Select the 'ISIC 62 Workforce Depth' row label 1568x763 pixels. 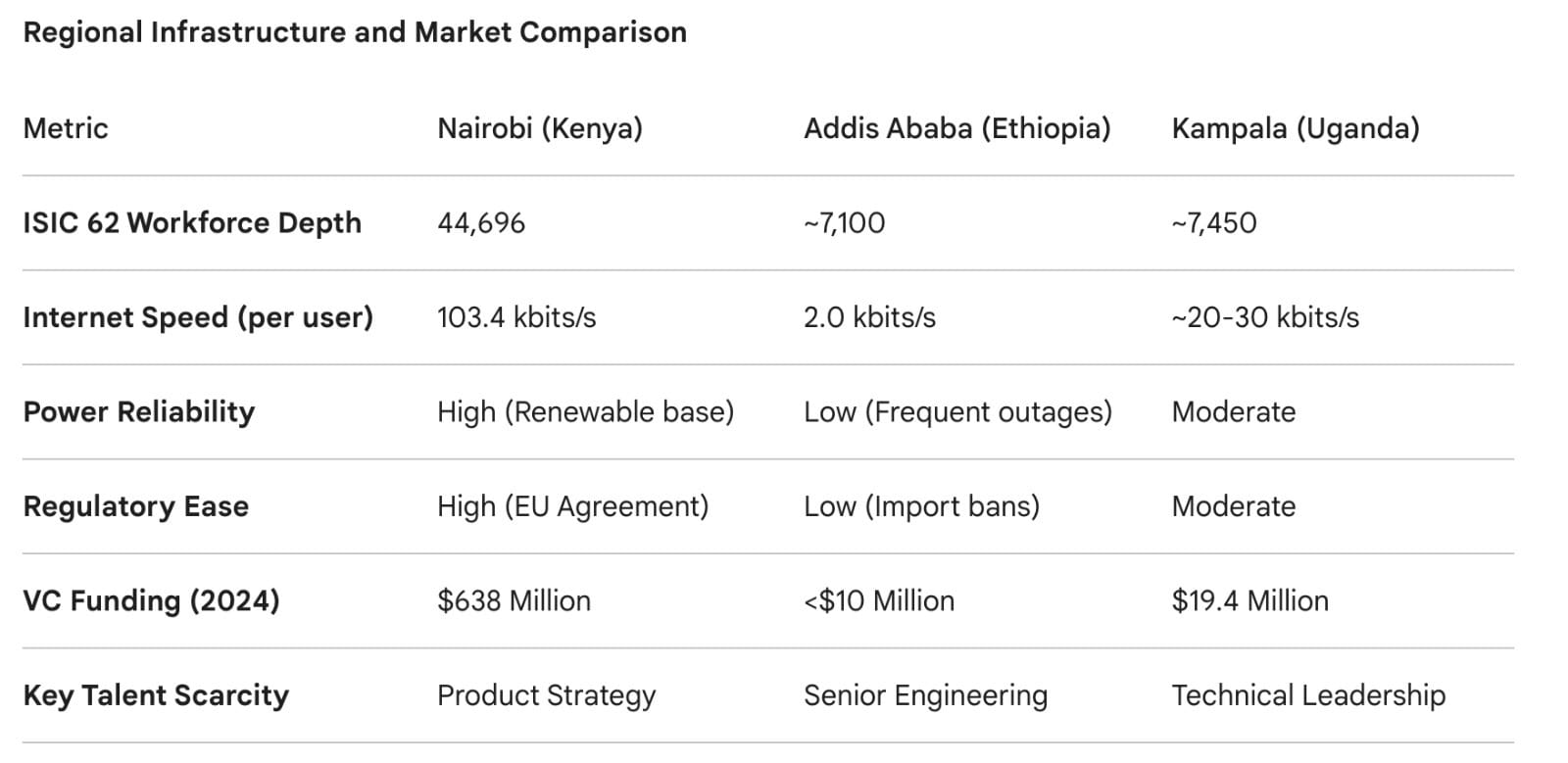[192, 223]
